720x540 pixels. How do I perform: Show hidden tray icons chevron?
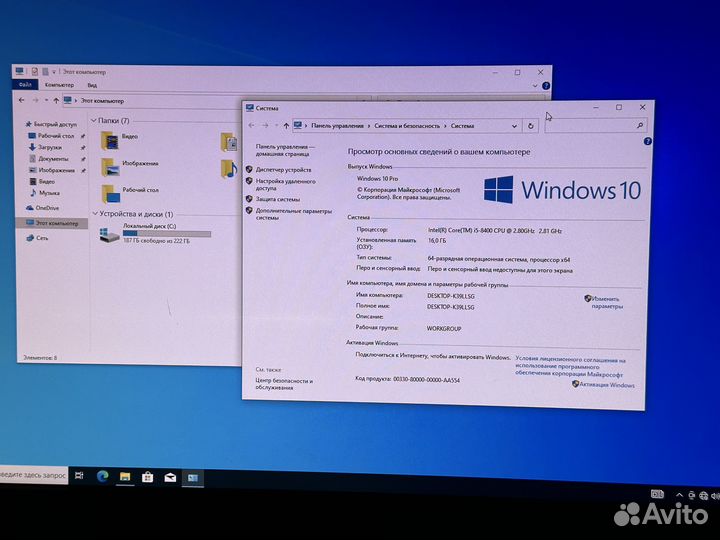[679, 495]
